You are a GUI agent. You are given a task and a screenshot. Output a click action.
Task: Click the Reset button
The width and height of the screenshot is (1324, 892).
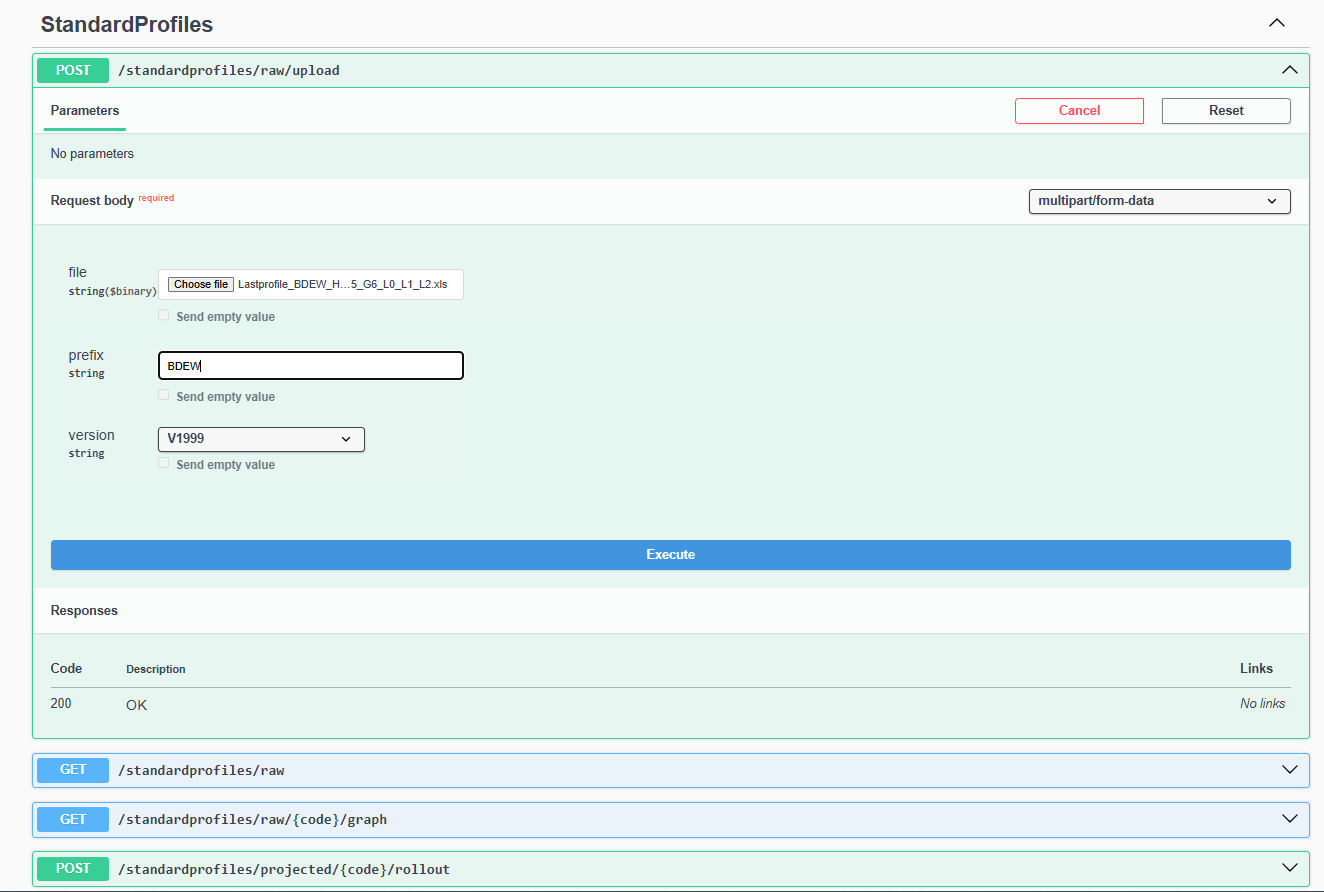click(1225, 111)
